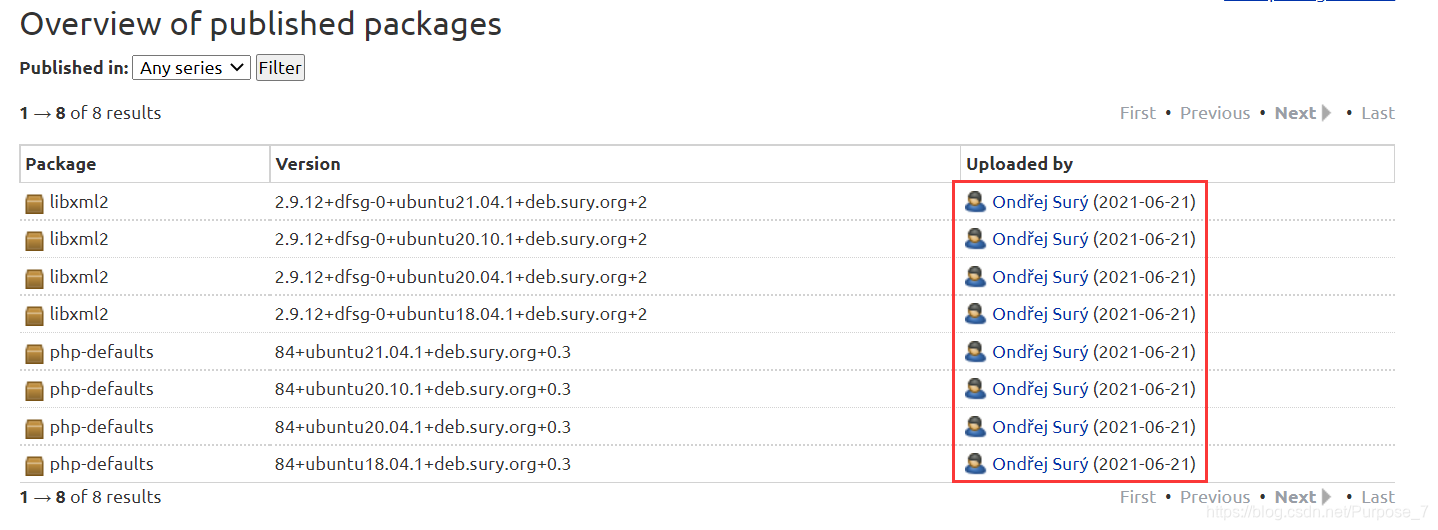This screenshot has height=530, width=1438.
Task: Click version 84+ubuntu21.04.1+deb.sury.org+0.3
Action: pyautogui.click(x=423, y=352)
